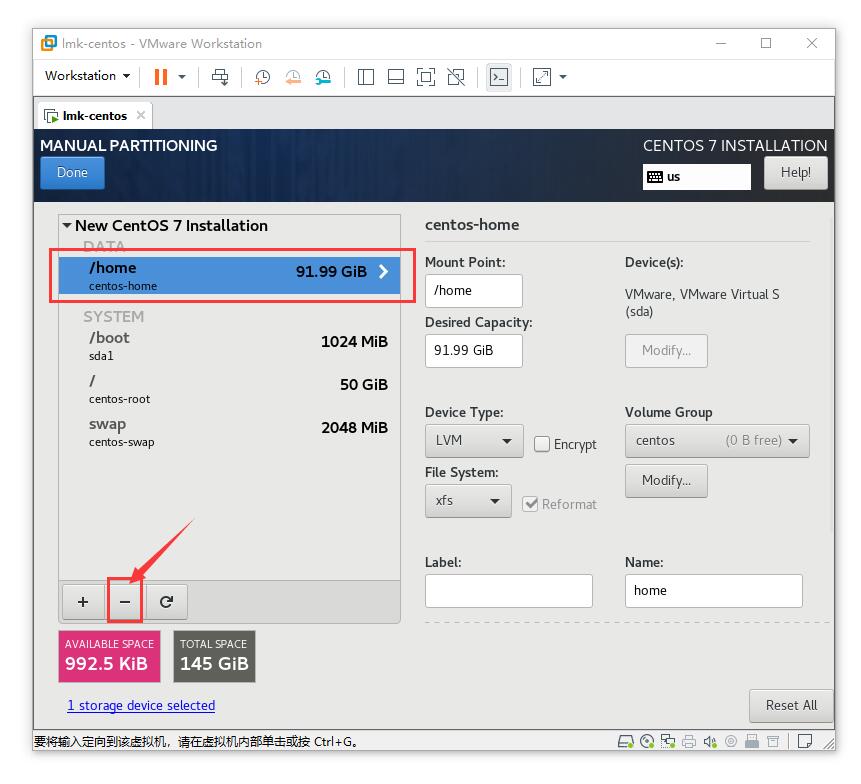Screen dimensions: 861x784
Task: Select the / centos-root partition
Action: tap(229, 389)
